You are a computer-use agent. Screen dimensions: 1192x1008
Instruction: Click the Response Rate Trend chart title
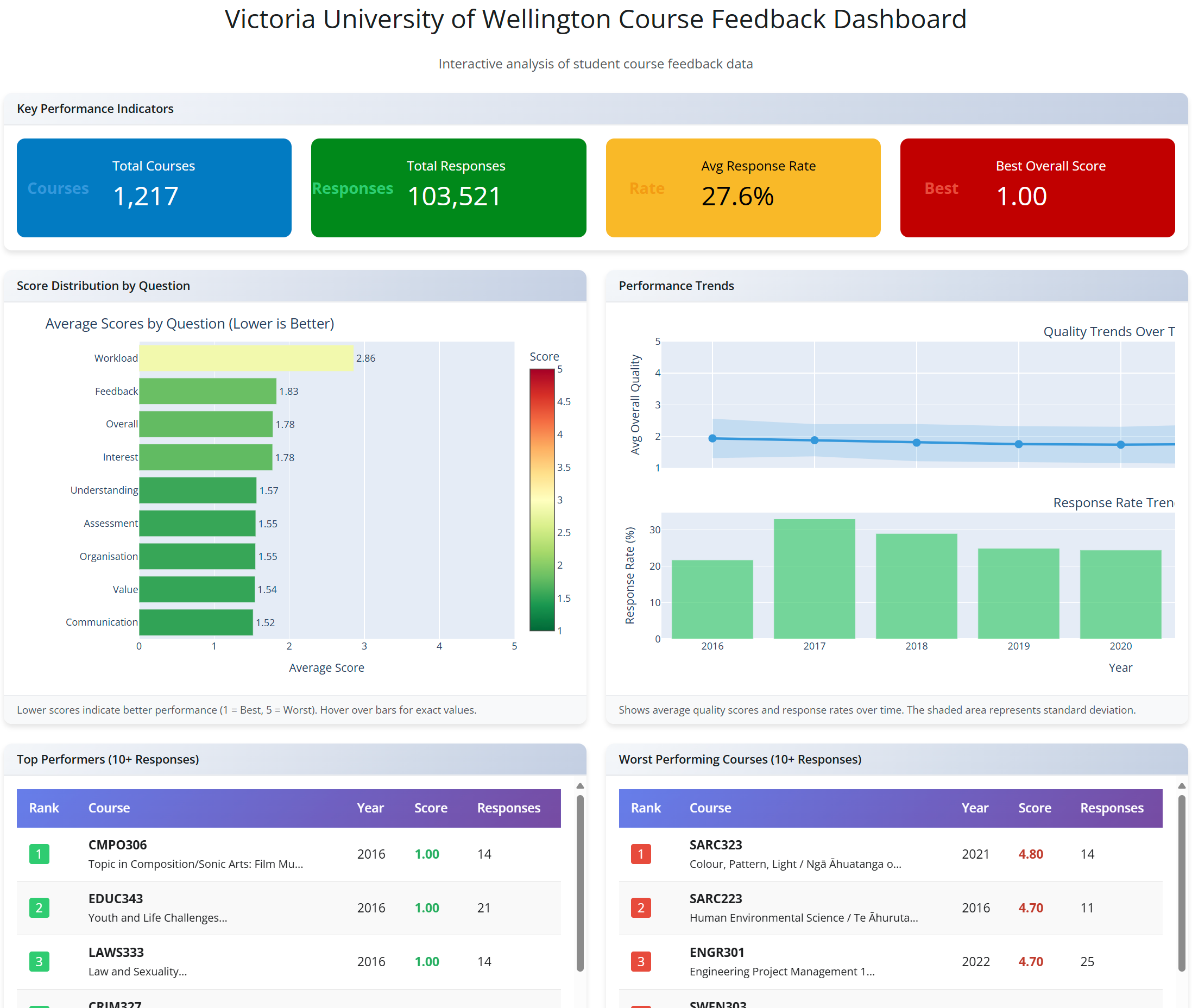1114,503
